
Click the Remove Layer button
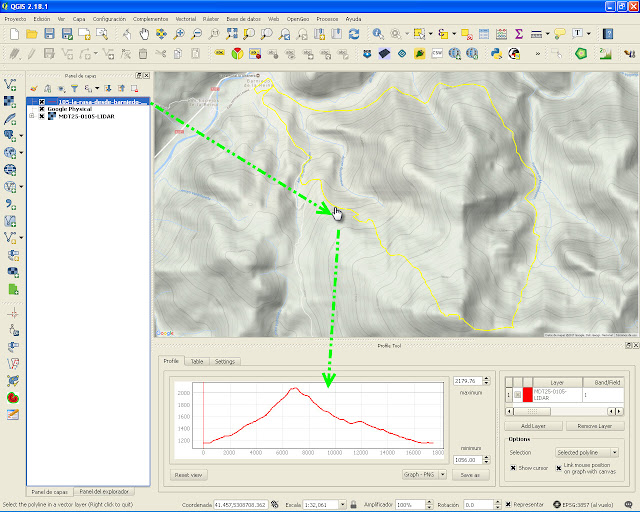(595, 426)
